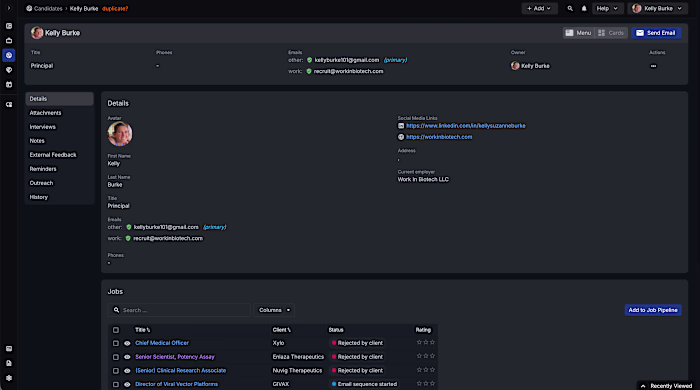
Task: Open the Add dropdown
Action: [x=539, y=8]
